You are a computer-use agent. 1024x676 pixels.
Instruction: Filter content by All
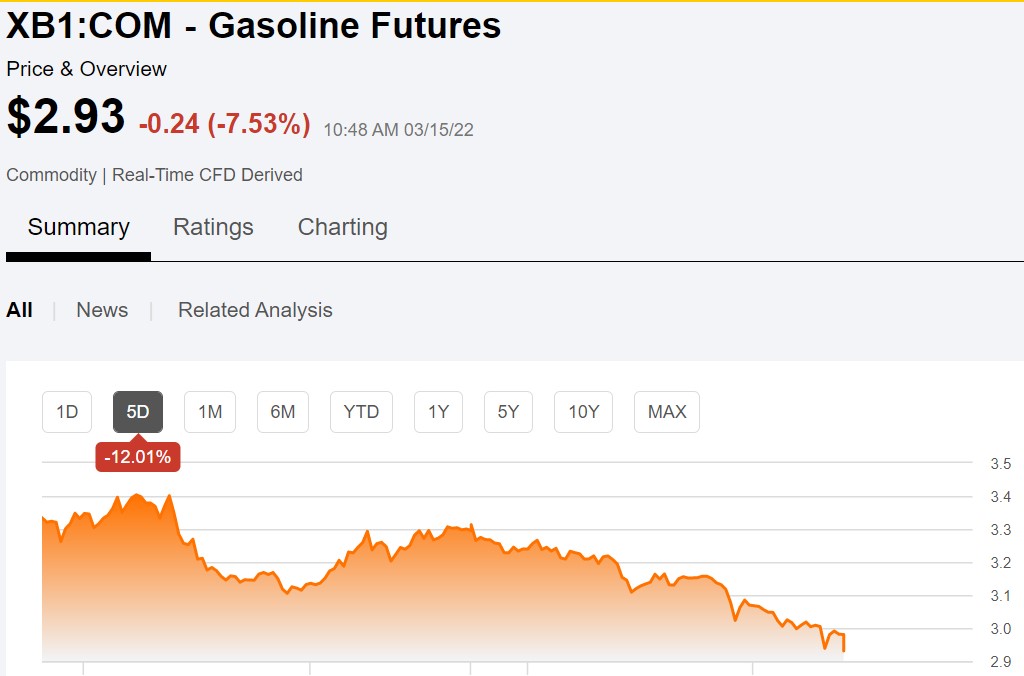20,310
